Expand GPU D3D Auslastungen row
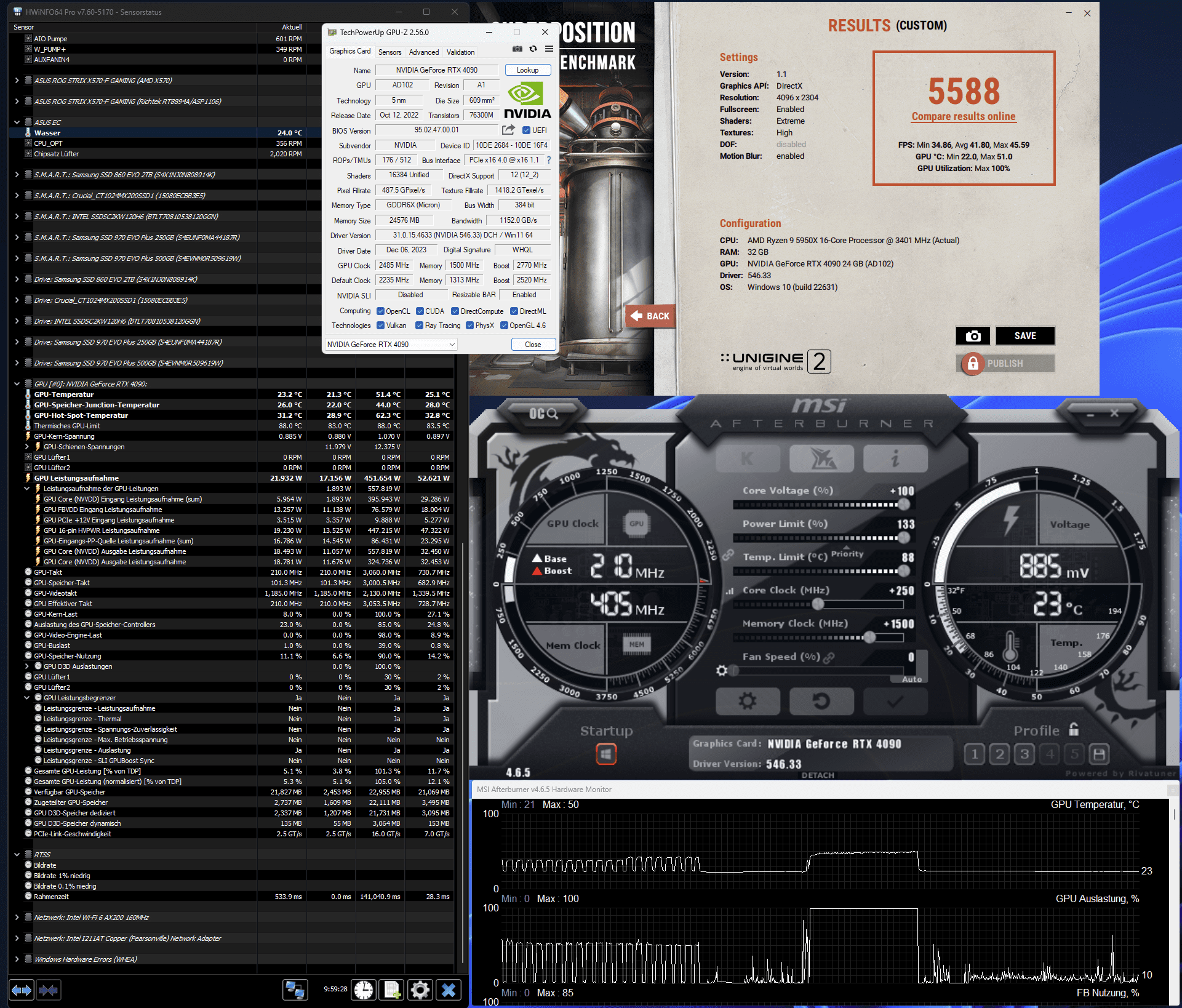This screenshot has height=1008, width=1182. (26, 666)
